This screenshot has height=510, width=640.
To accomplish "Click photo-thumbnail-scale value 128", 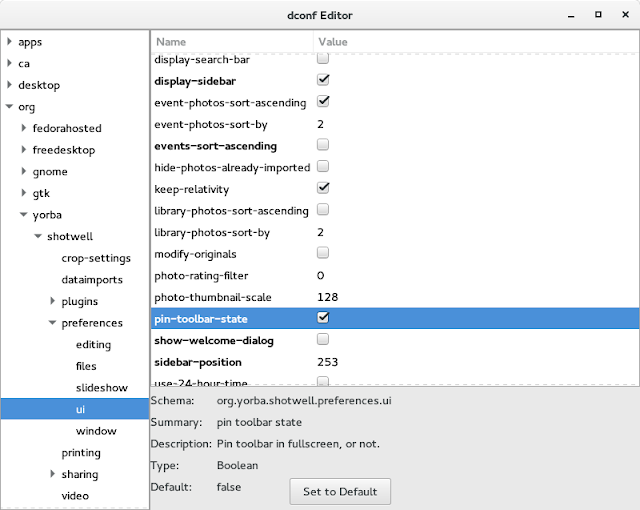I will pyautogui.click(x=327, y=297).
